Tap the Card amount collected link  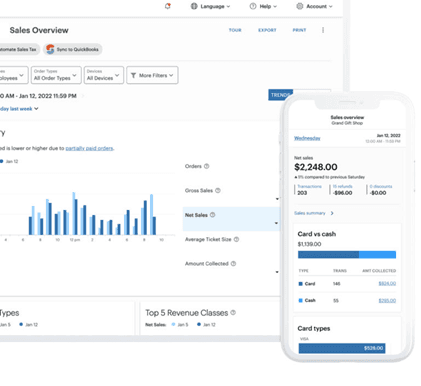(x=387, y=284)
